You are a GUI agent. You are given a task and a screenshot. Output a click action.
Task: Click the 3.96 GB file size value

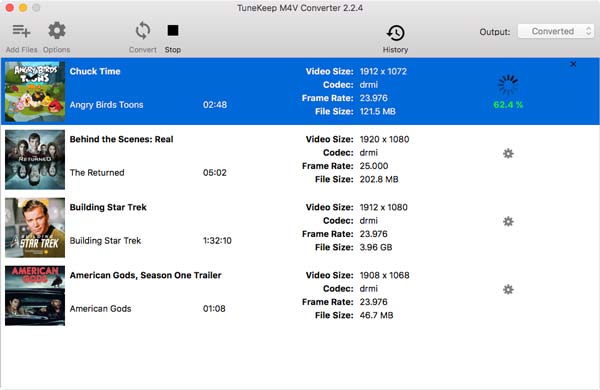(376, 247)
